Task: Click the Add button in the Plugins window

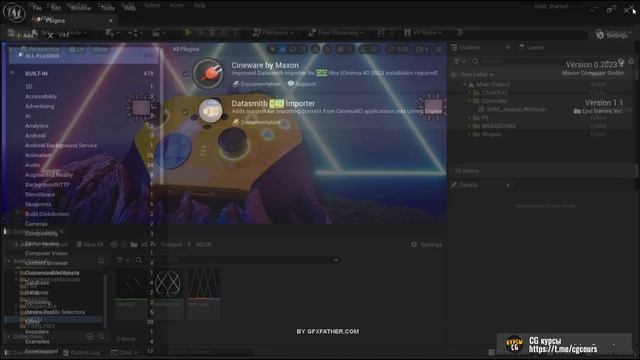Action: 24,36
